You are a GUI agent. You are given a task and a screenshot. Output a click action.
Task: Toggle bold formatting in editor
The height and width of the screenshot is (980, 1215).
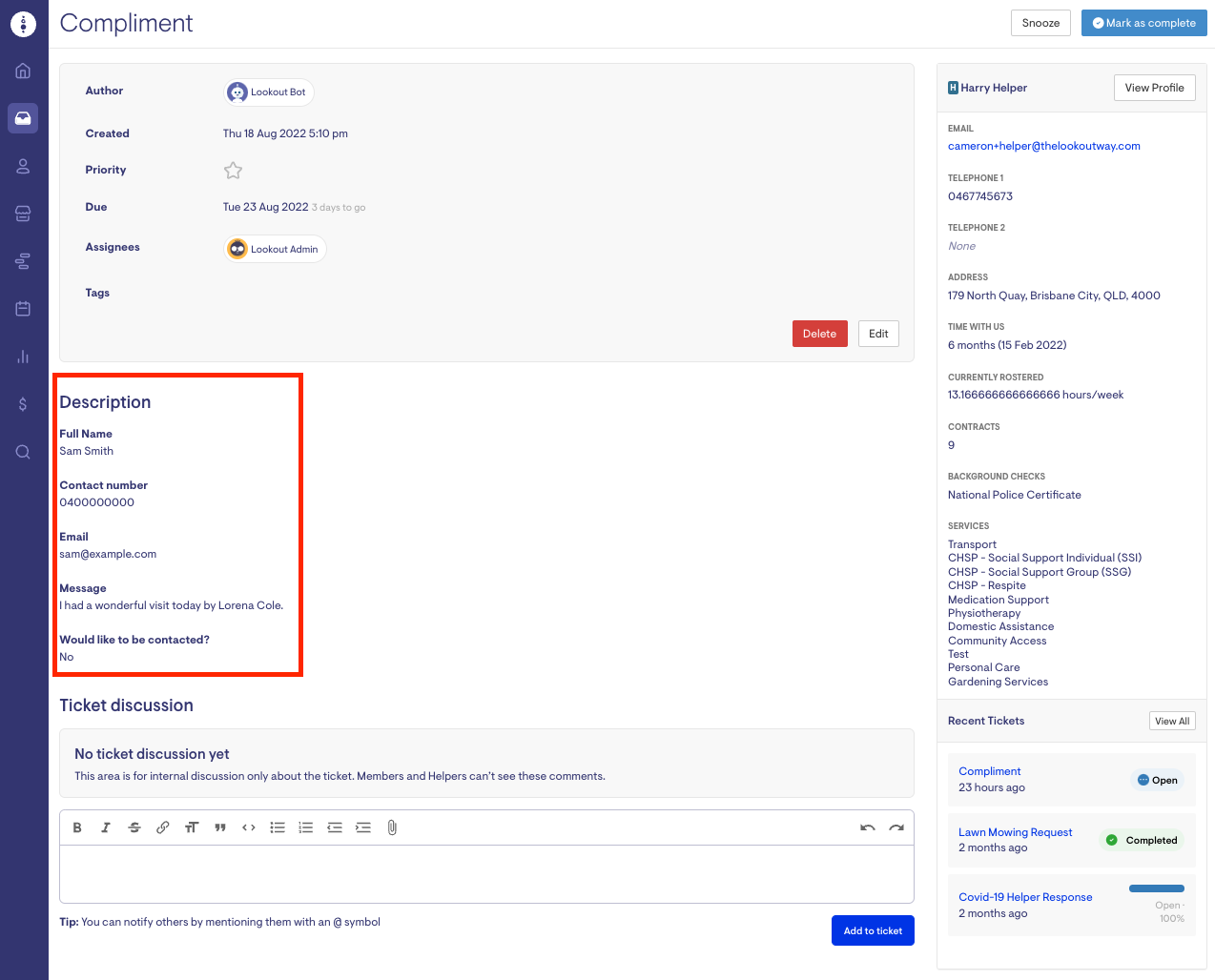(x=77, y=827)
